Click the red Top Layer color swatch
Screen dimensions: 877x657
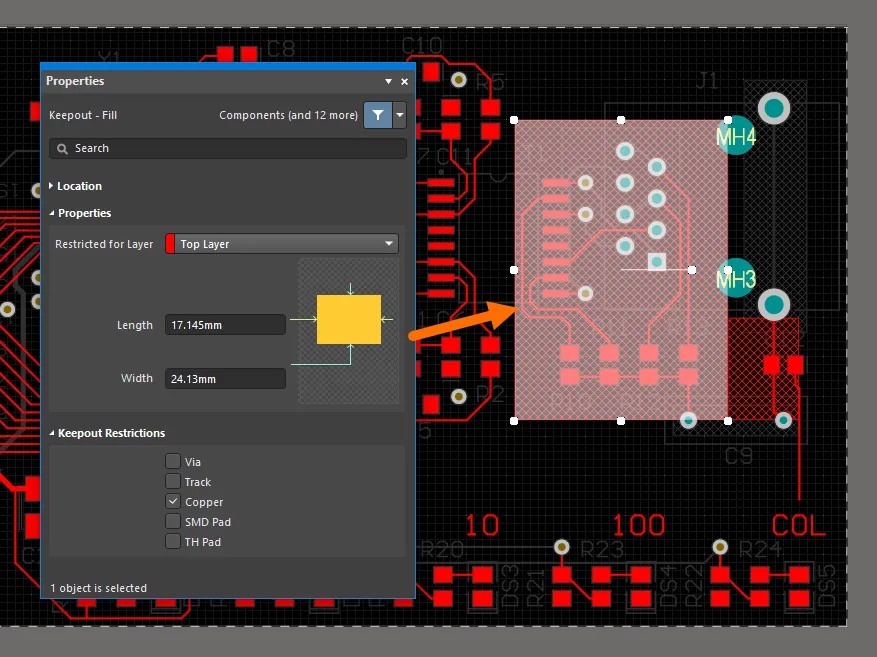[170, 244]
